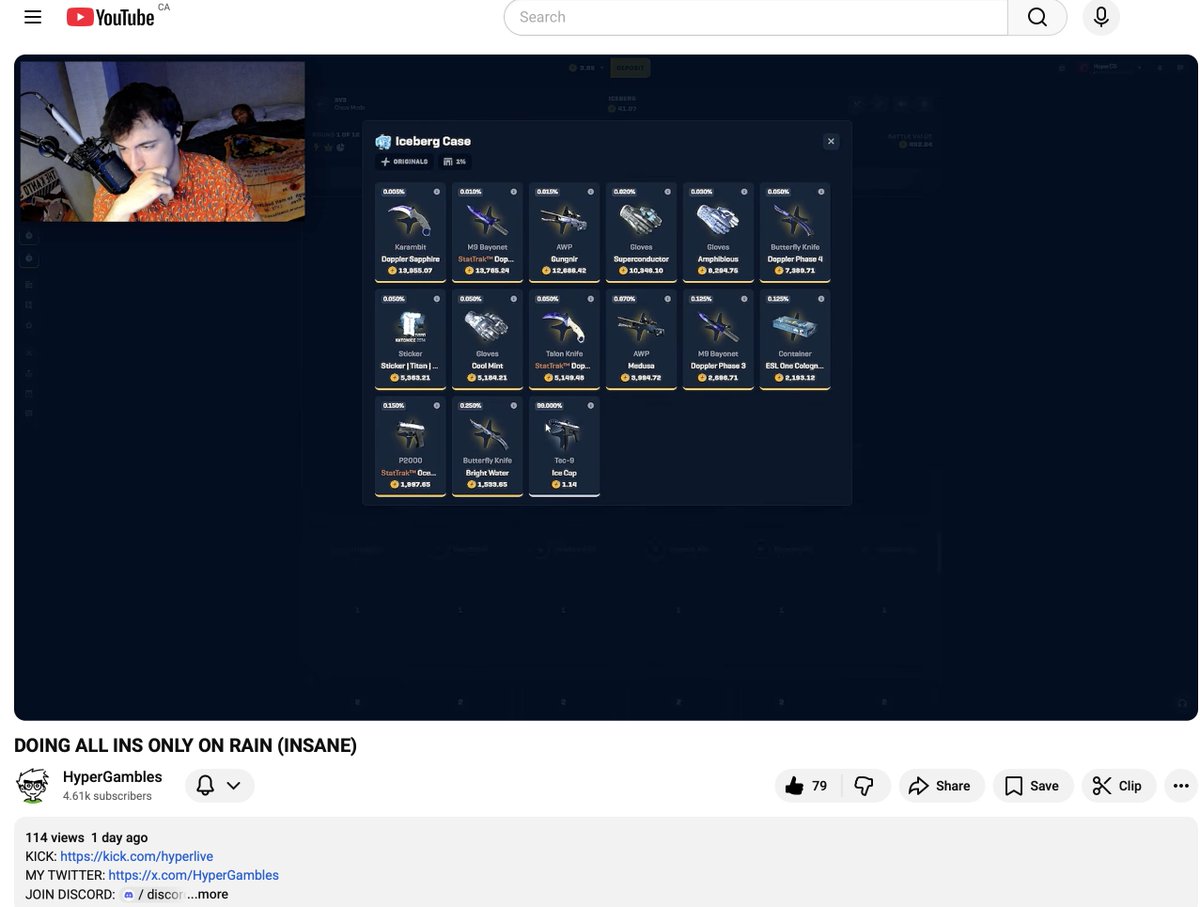This screenshot has height=907, width=1200.
Task: Select M9 Bayonet Doppler Phase 3 card
Action: (718, 339)
